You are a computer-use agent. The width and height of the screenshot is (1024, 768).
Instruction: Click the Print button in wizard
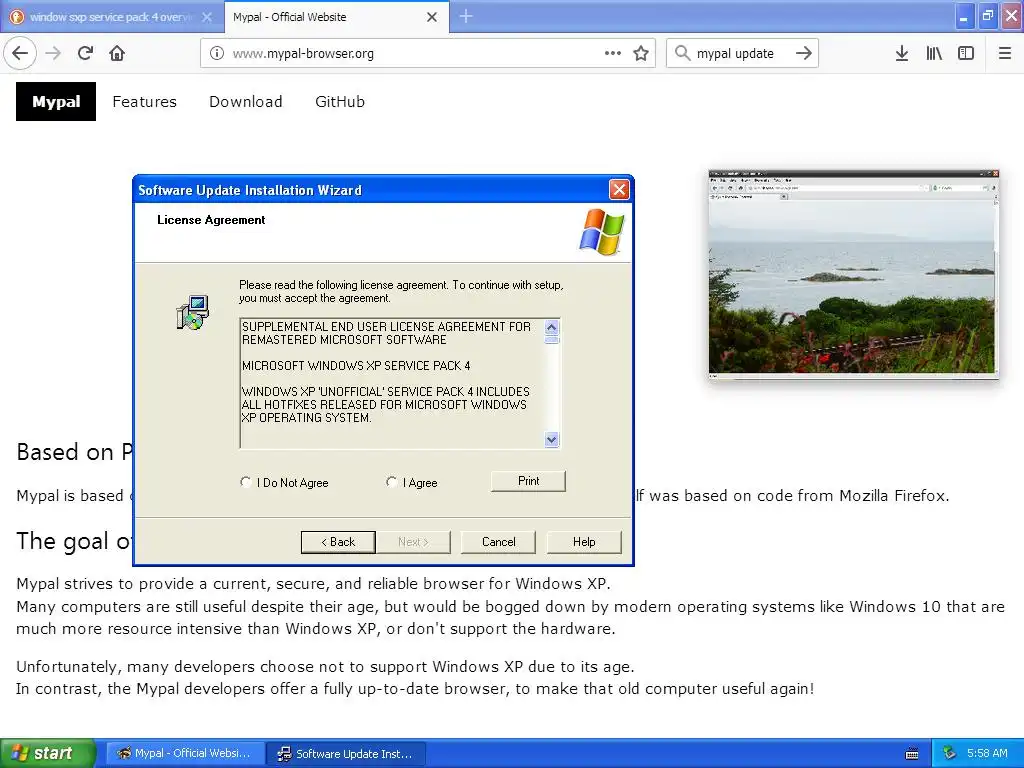click(x=528, y=481)
